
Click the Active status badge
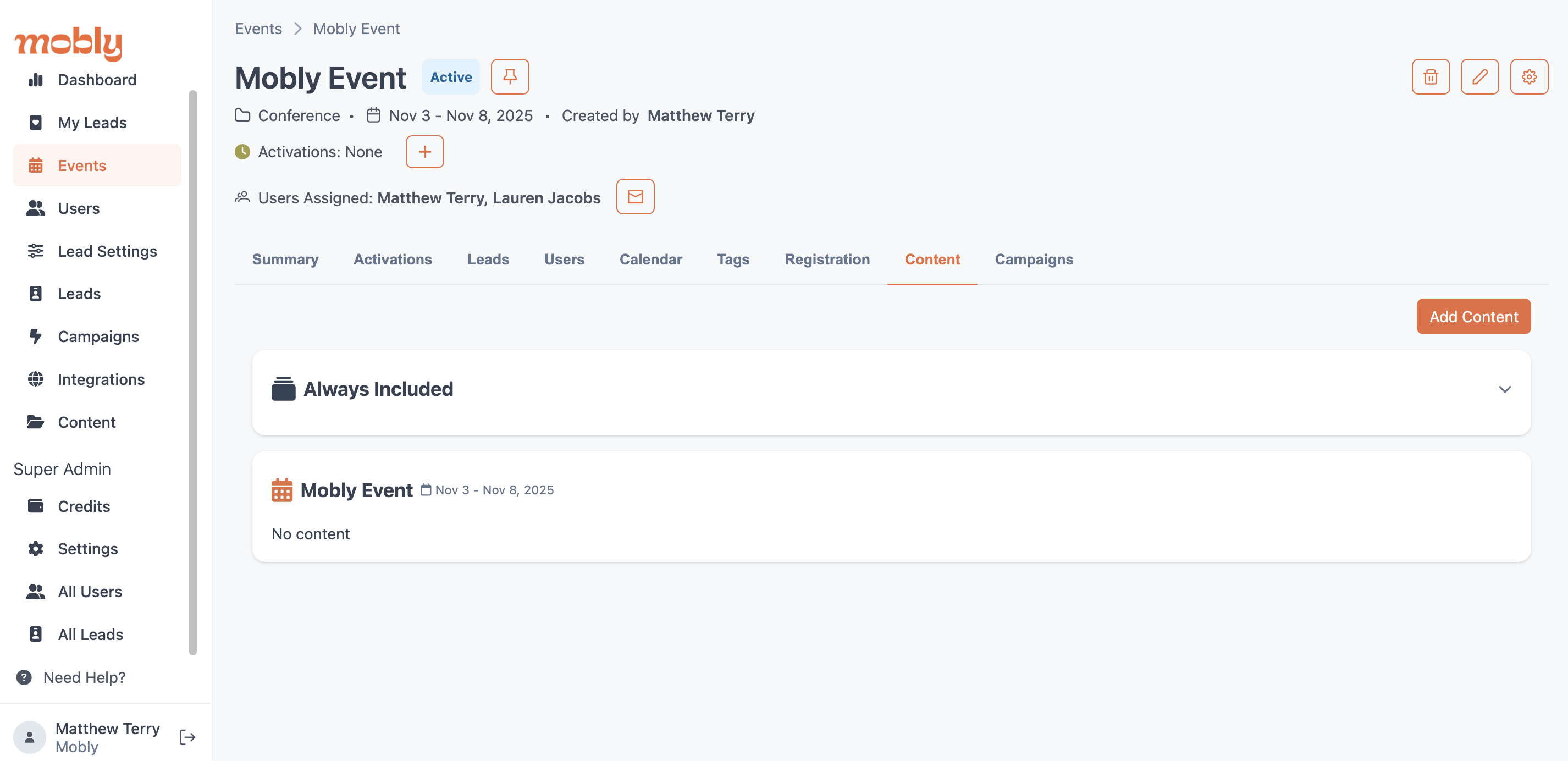(x=450, y=77)
